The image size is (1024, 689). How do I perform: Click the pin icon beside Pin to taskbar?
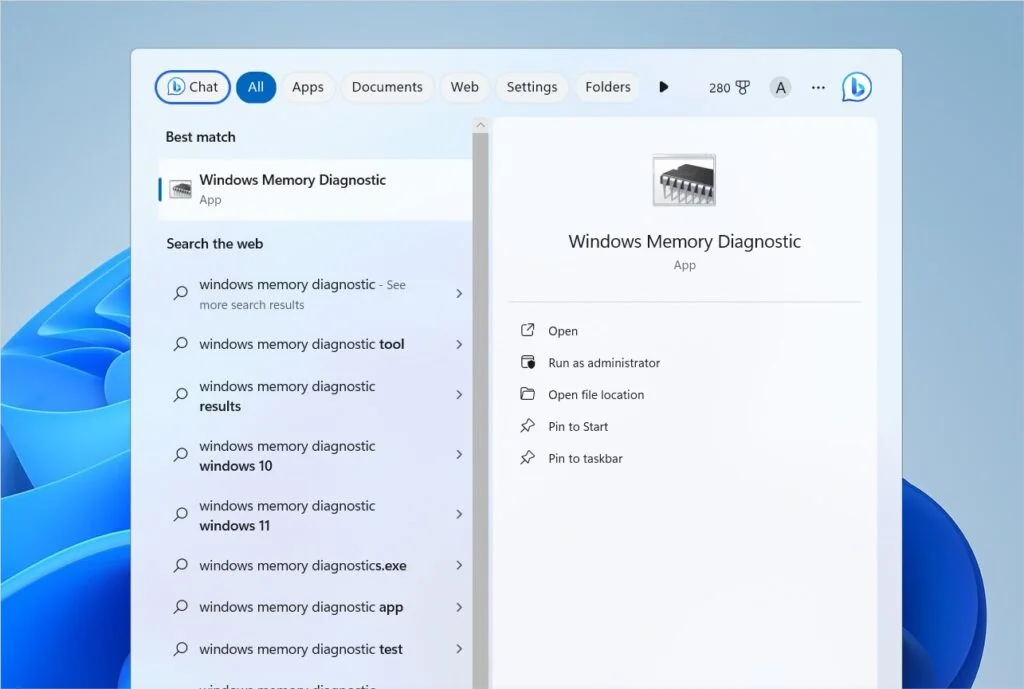(528, 458)
